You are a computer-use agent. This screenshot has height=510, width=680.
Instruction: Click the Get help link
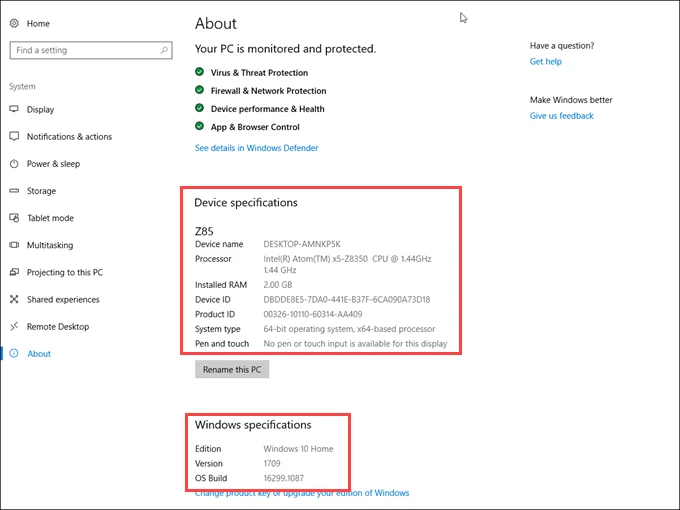545,62
